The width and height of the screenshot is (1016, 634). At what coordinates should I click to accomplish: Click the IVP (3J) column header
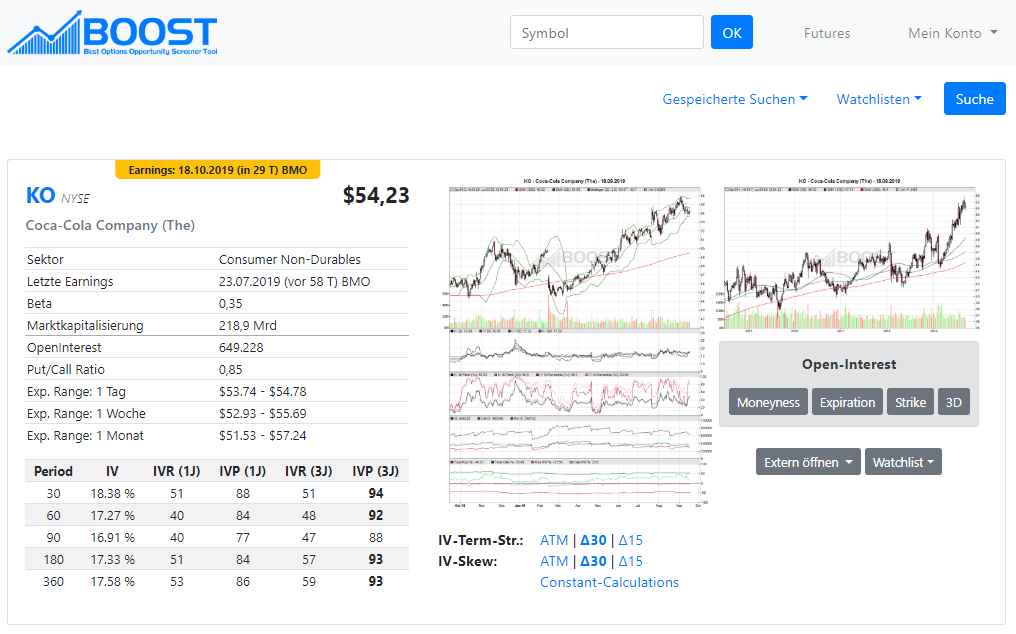click(375, 471)
